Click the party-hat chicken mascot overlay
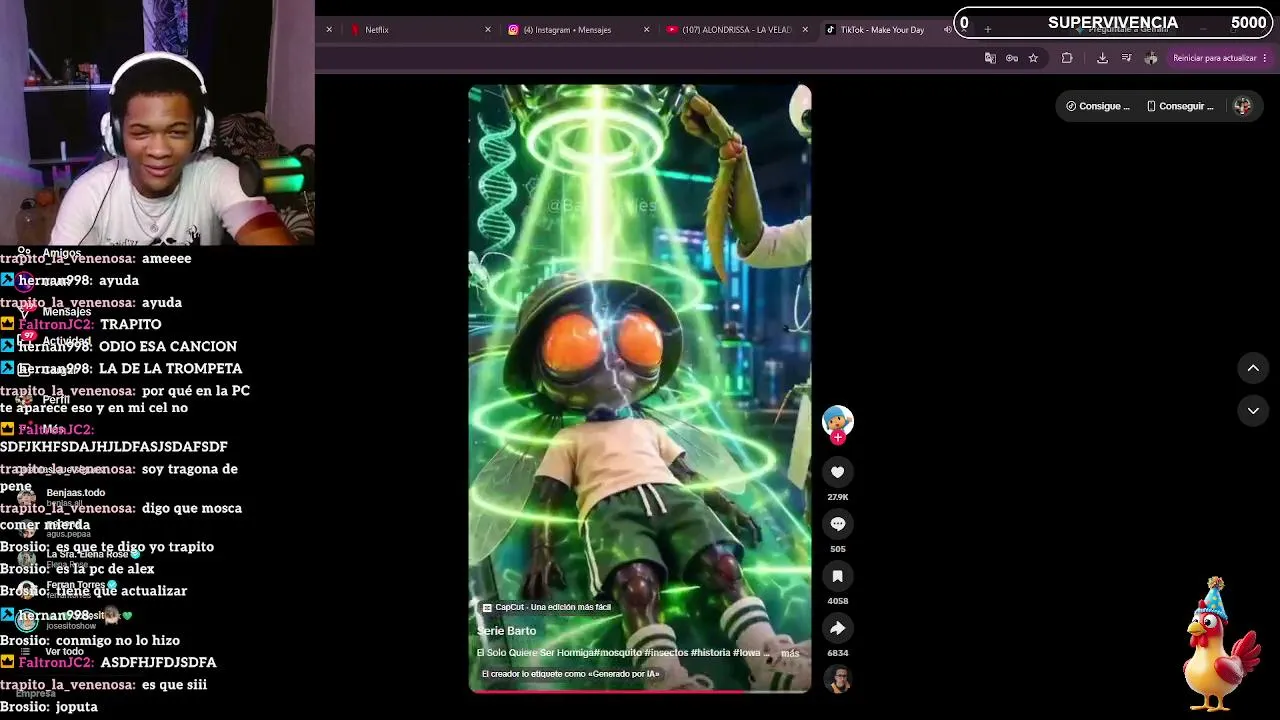The width and height of the screenshot is (1280, 720). pos(1222,645)
